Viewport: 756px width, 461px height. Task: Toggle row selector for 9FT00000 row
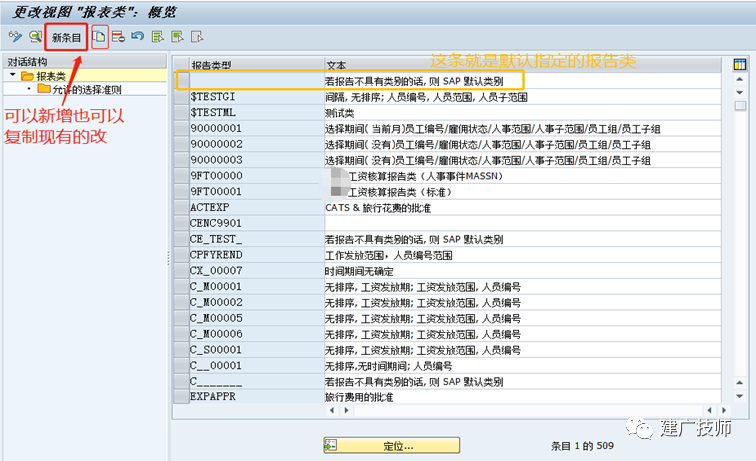coord(181,176)
